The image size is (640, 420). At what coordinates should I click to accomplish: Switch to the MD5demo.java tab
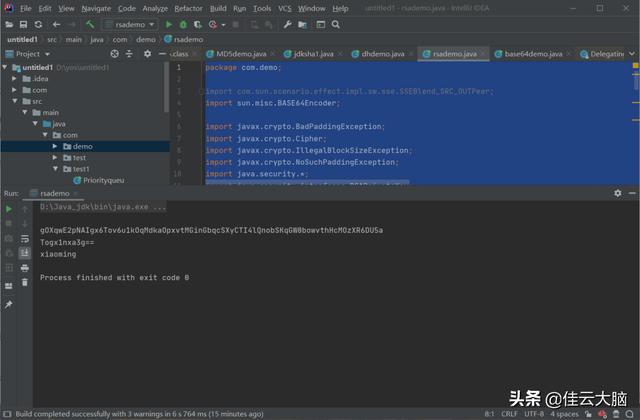point(241,54)
